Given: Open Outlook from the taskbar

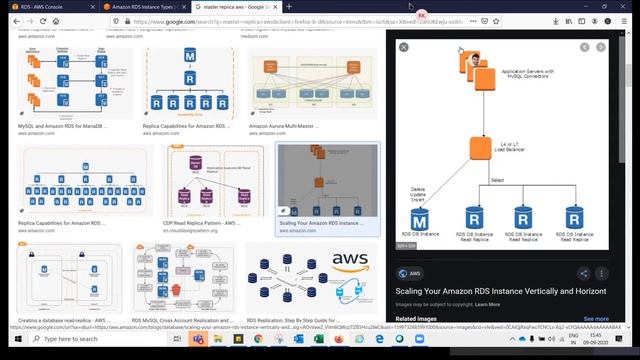Looking at the screenshot, I should (299, 339).
